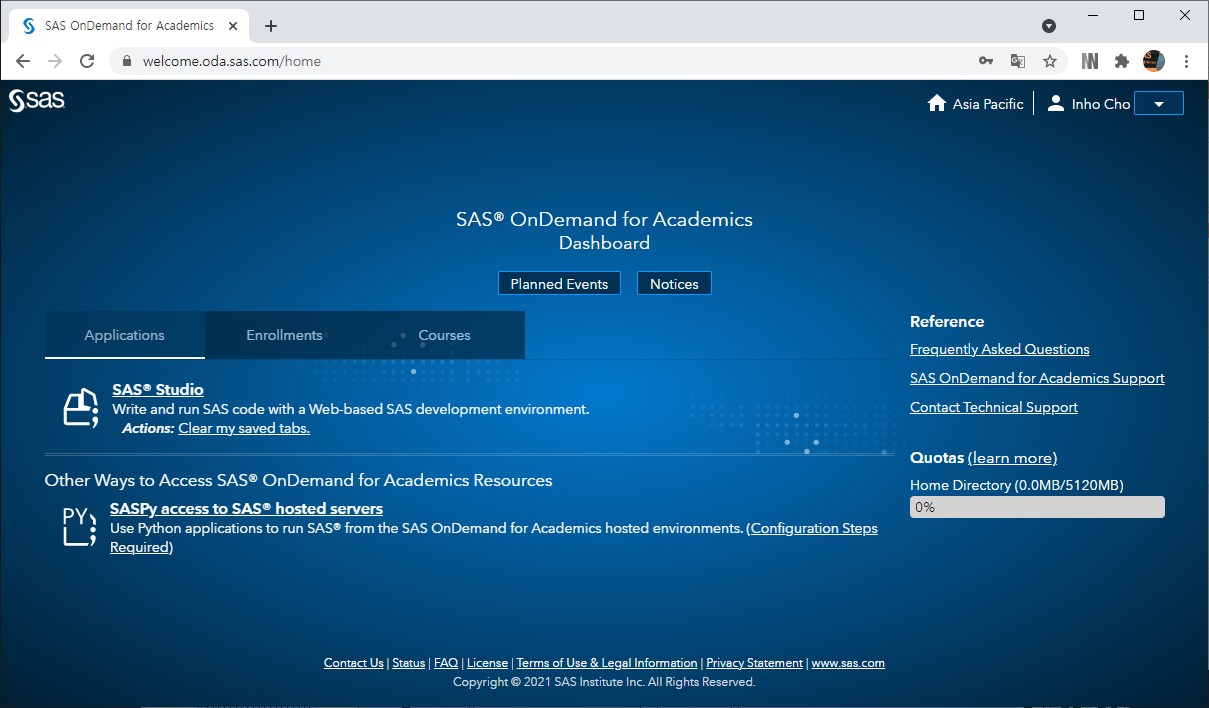The image size is (1209, 708).
Task: Switch to the Courses tab
Action: (x=445, y=335)
